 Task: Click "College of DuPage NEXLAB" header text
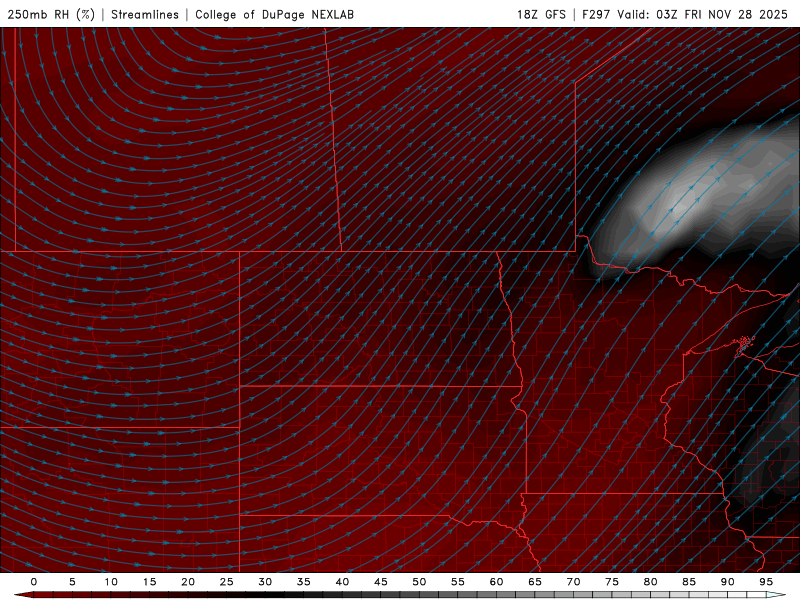click(274, 14)
